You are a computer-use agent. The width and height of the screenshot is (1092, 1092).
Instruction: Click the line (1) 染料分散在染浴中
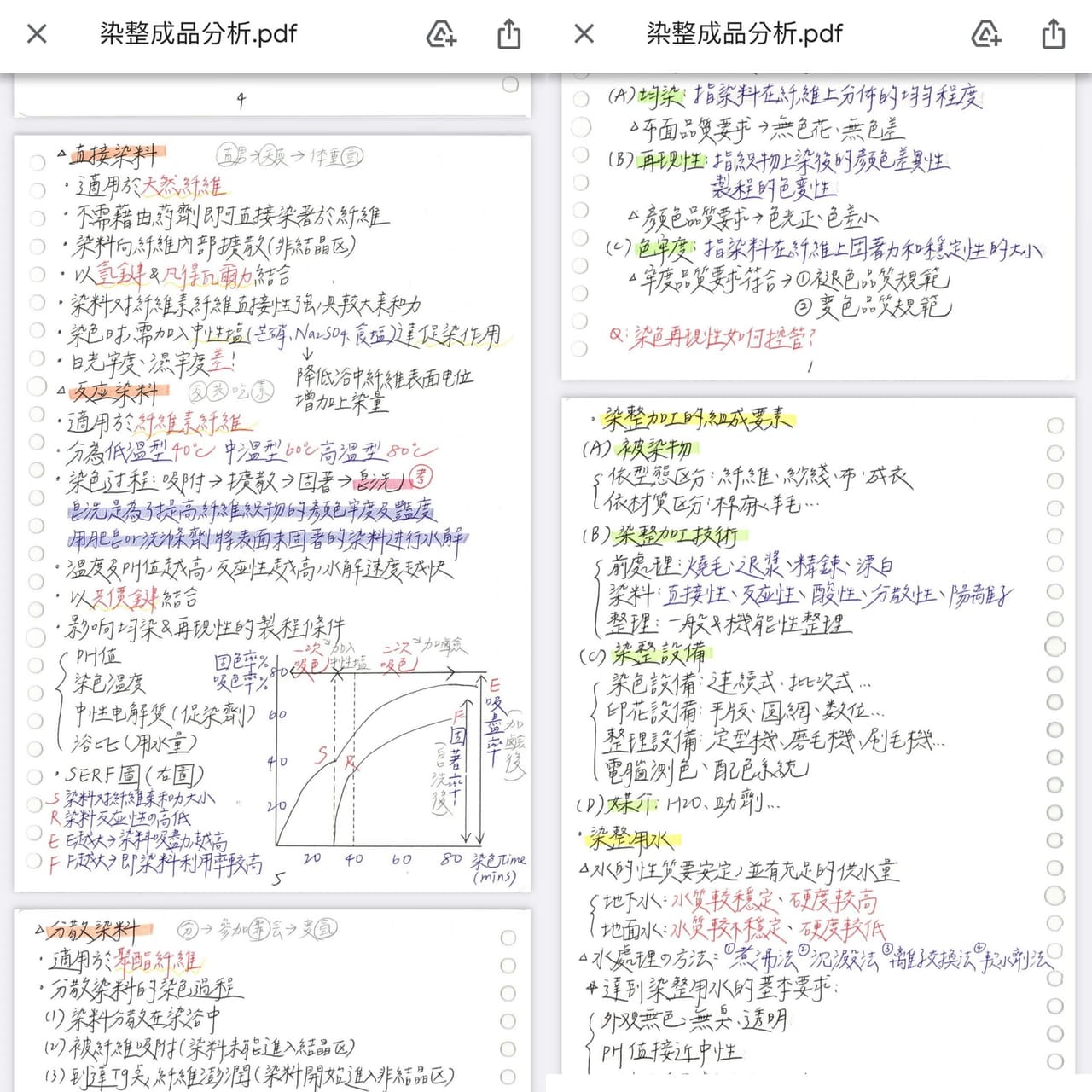point(133,1019)
